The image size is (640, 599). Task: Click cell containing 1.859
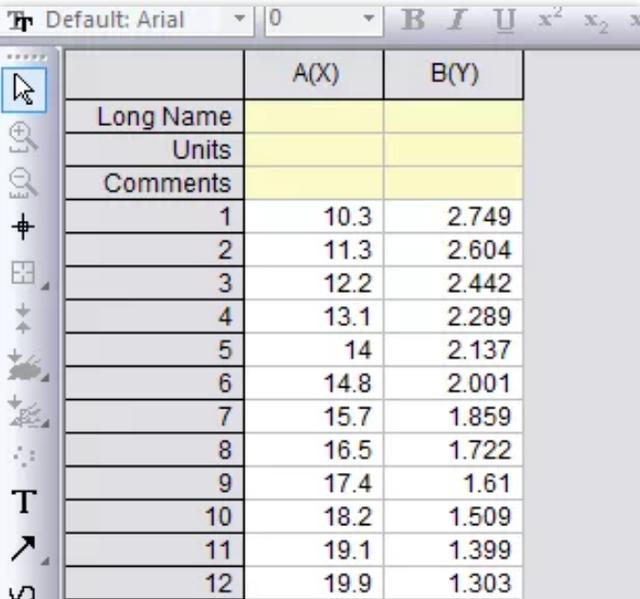point(453,416)
